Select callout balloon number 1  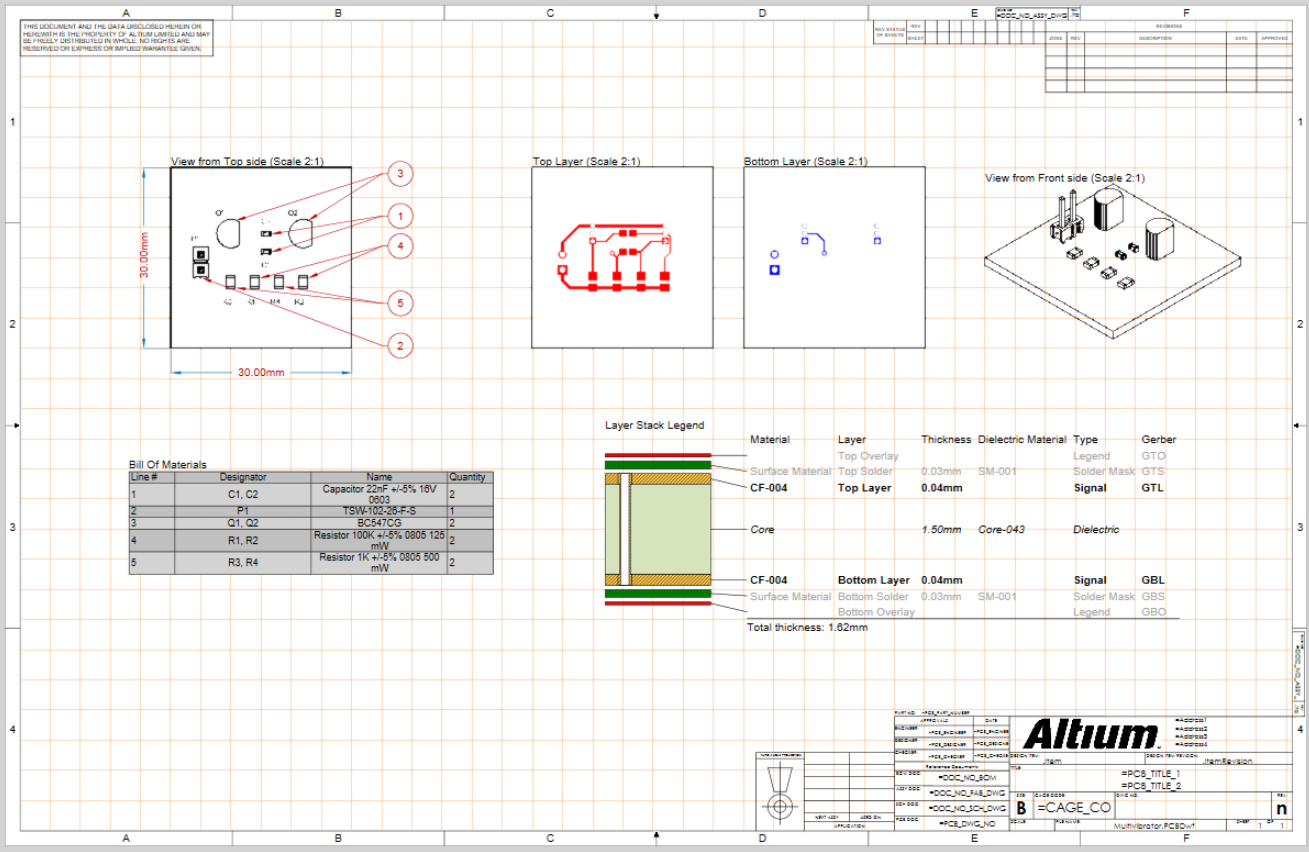pos(400,216)
